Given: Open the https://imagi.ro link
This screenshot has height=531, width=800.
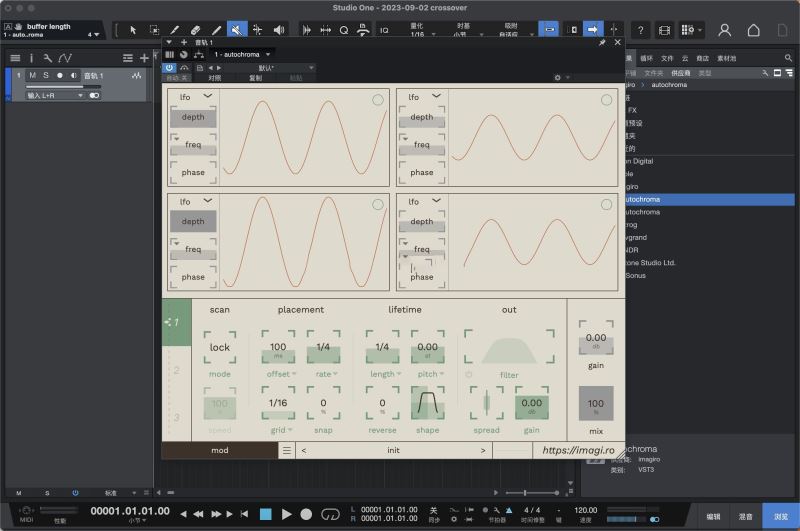Looking at the screenshot, I should (x=578, y=450).
